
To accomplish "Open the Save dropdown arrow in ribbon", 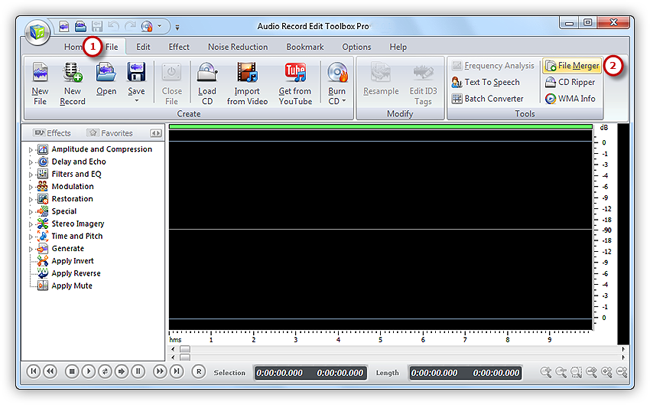I will coord(136,101).
